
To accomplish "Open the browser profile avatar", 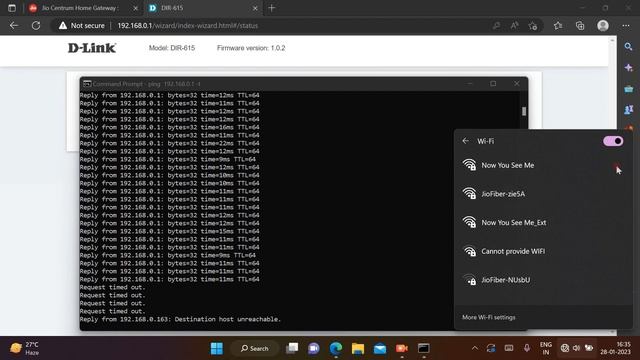I will coord(603,26).
